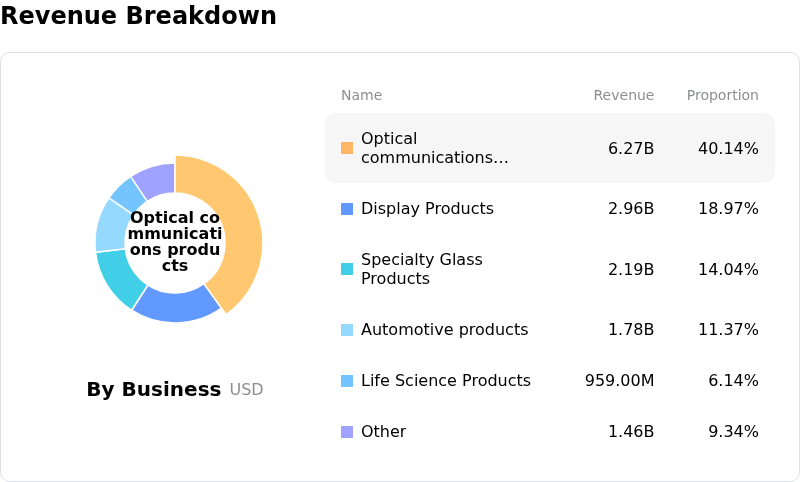Click the purple Other legend swatch

tap(347, 432)
